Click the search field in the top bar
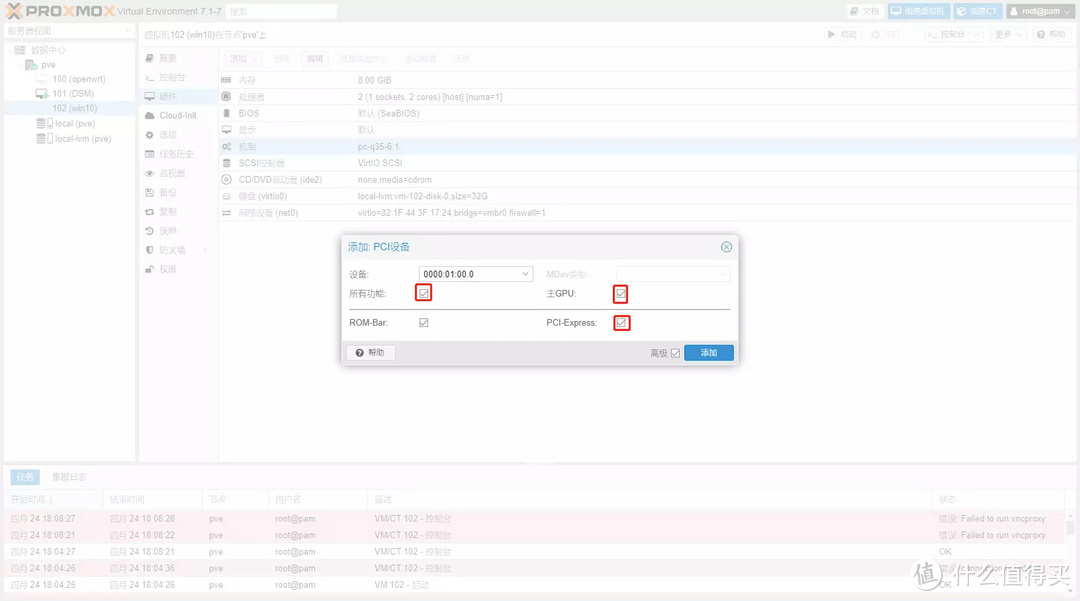 (281, 12)
